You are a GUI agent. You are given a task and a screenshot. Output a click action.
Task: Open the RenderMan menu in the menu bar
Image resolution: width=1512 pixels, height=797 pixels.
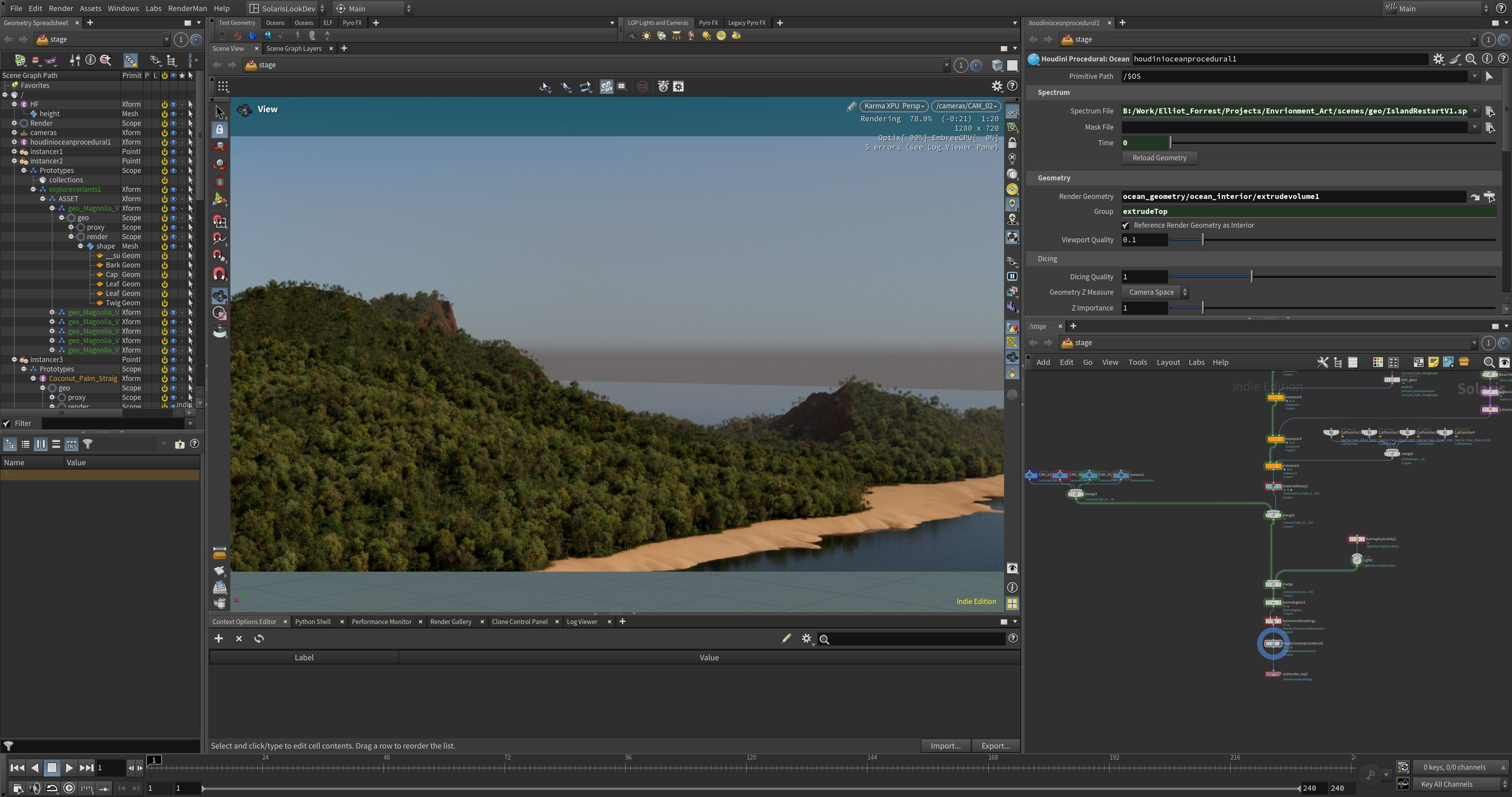pos(187,8)
